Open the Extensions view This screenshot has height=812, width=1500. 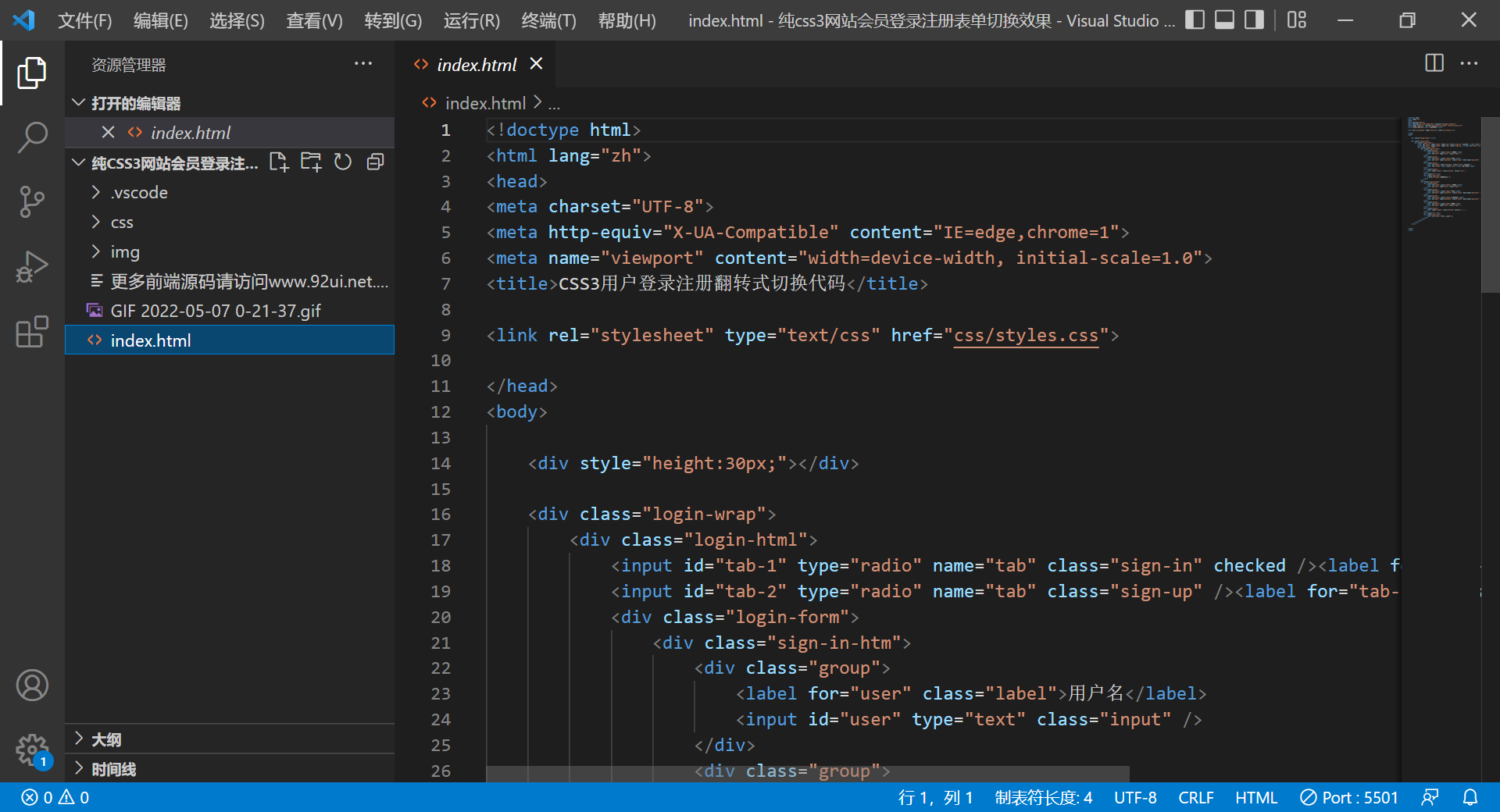32,331
